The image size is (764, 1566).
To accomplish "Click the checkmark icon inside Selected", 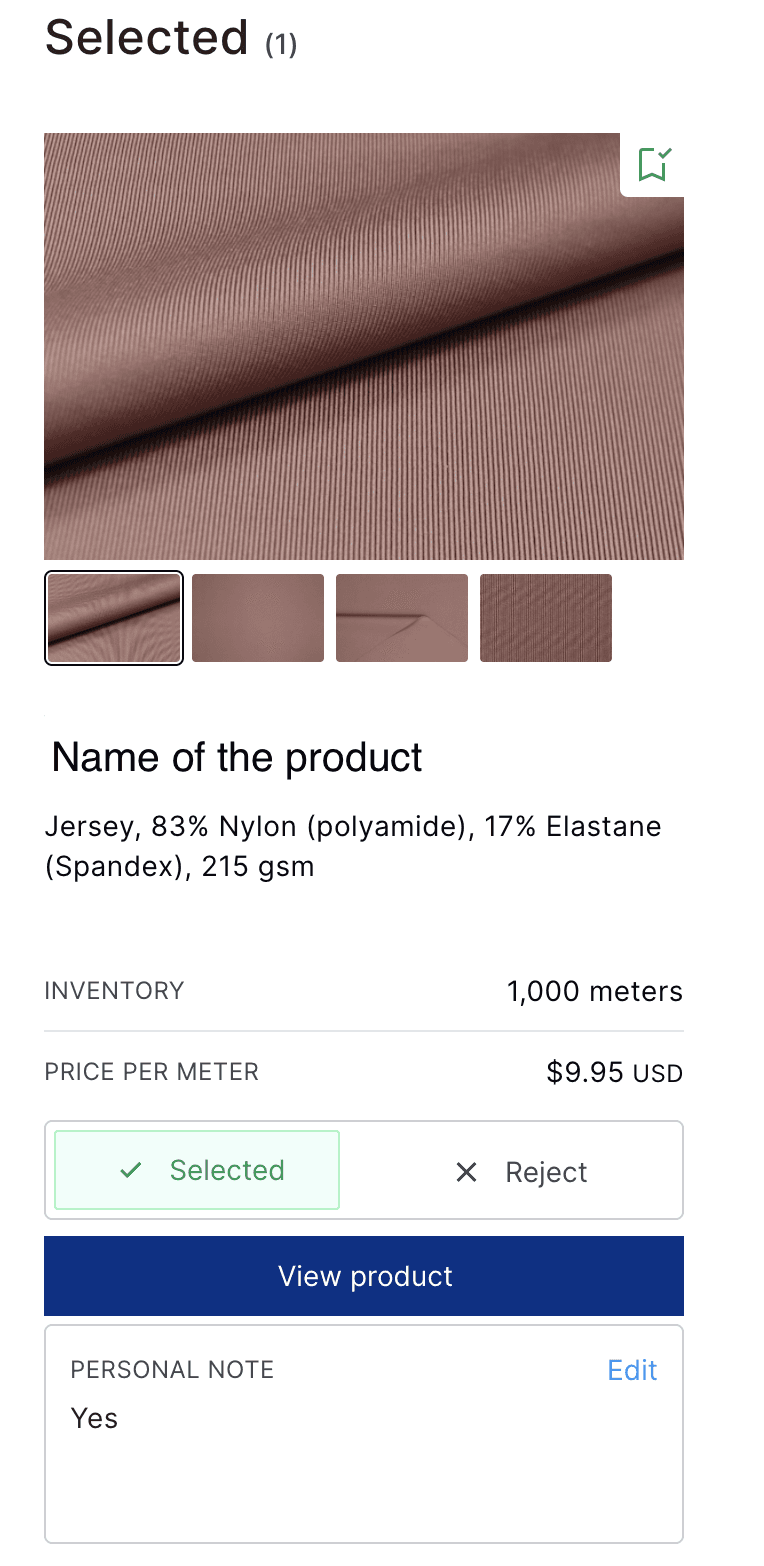I will click(130, 1170).
